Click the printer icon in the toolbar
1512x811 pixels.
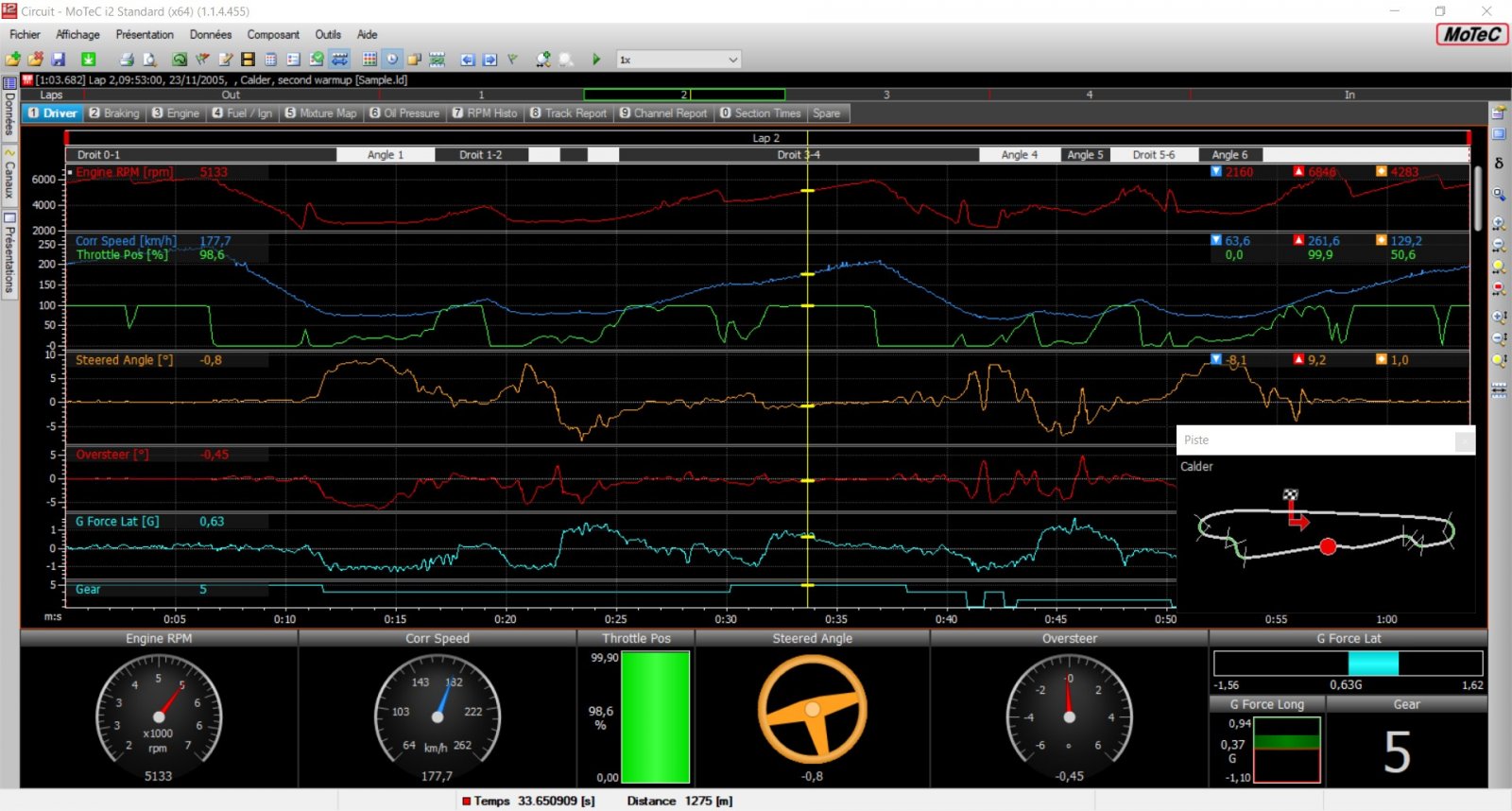click(x=126, y=60)
